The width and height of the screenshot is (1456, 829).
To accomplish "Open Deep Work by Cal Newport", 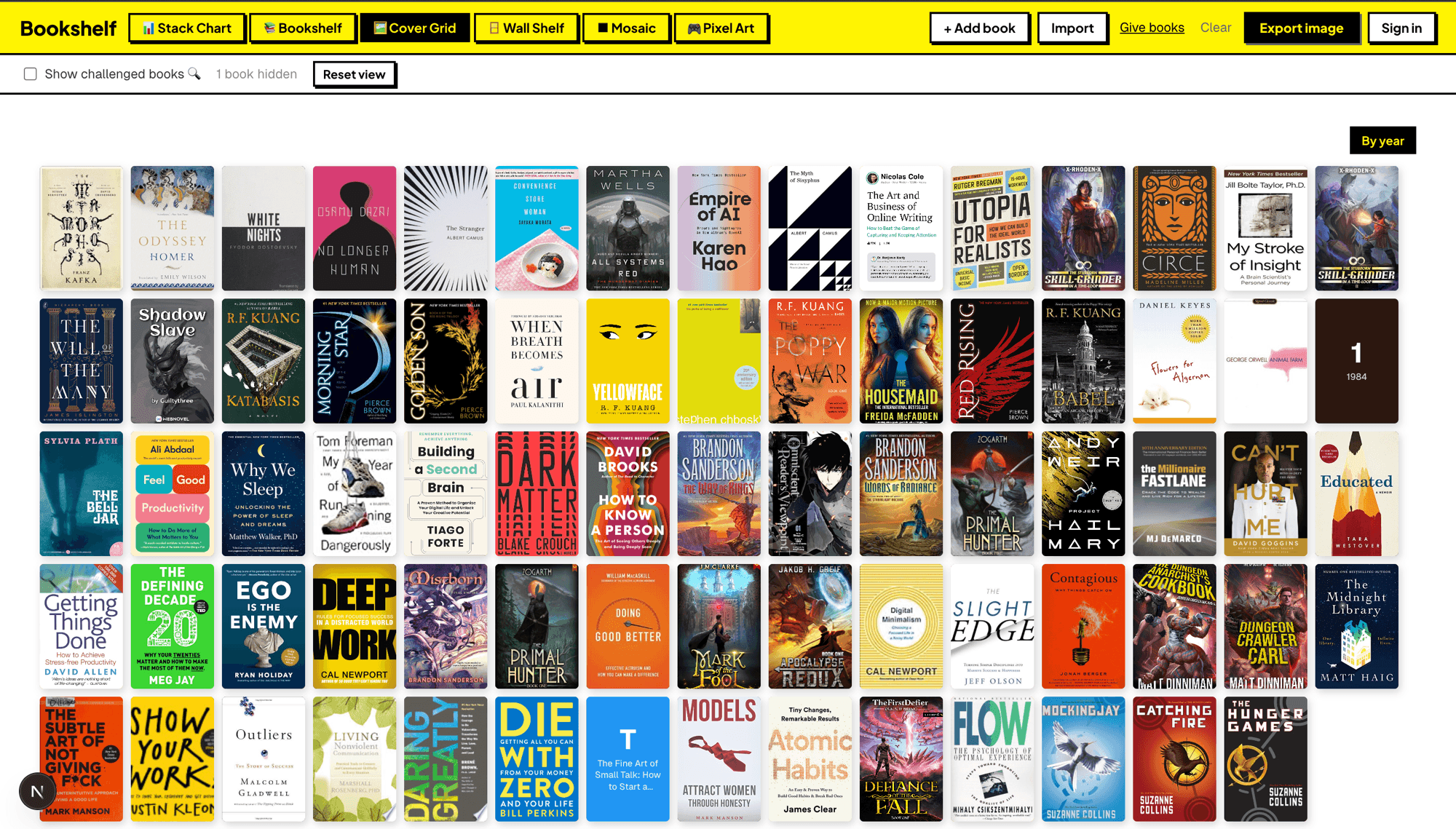I will (355, 627).
